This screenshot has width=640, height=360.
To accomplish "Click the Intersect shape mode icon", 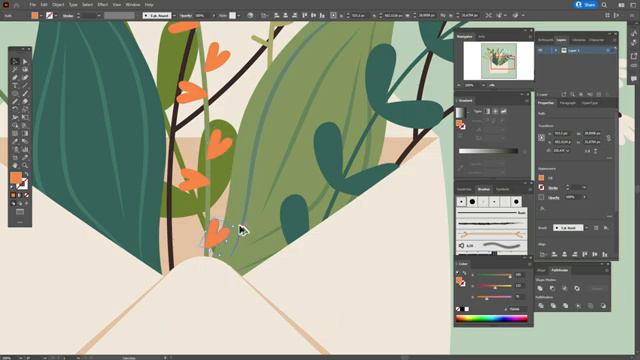I will tap(564, 288).
